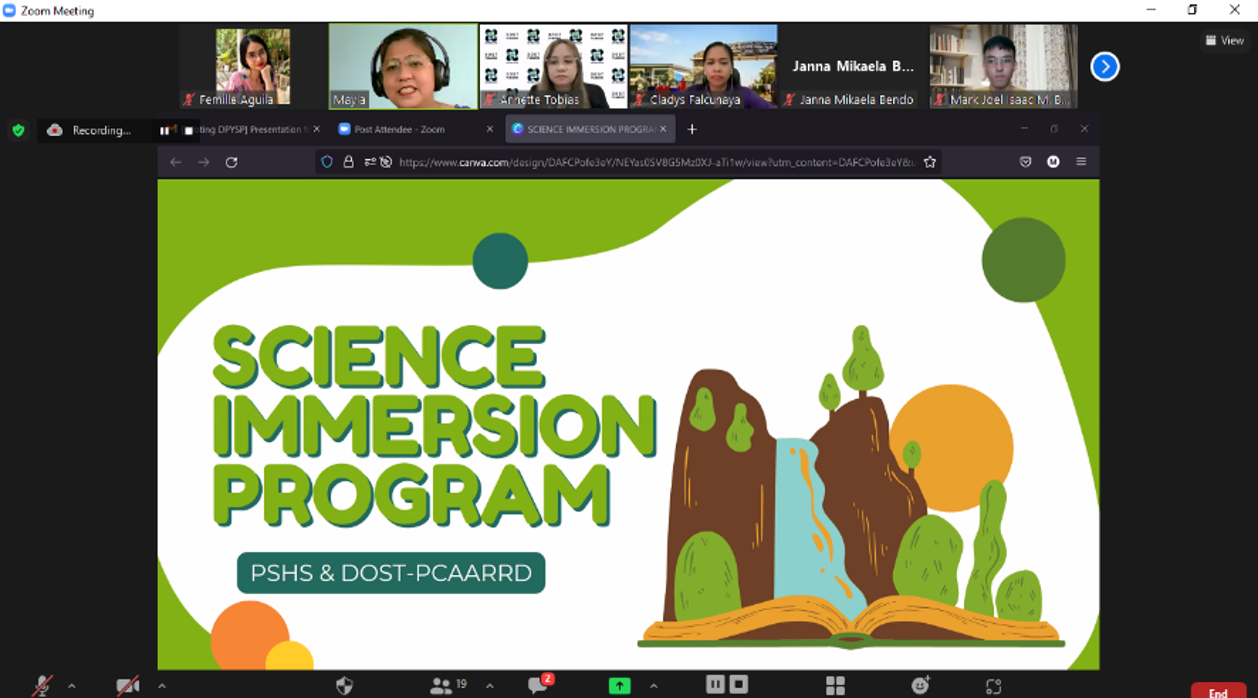Click the padlock site info icon
This screenshot has height=698, width=1258.
click(x=348, y=162)
